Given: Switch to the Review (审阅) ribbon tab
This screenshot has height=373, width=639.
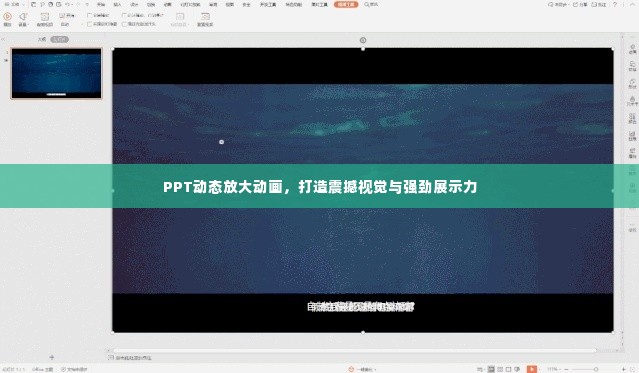Looking at the screenshot, I should click(x=213, y=4).
